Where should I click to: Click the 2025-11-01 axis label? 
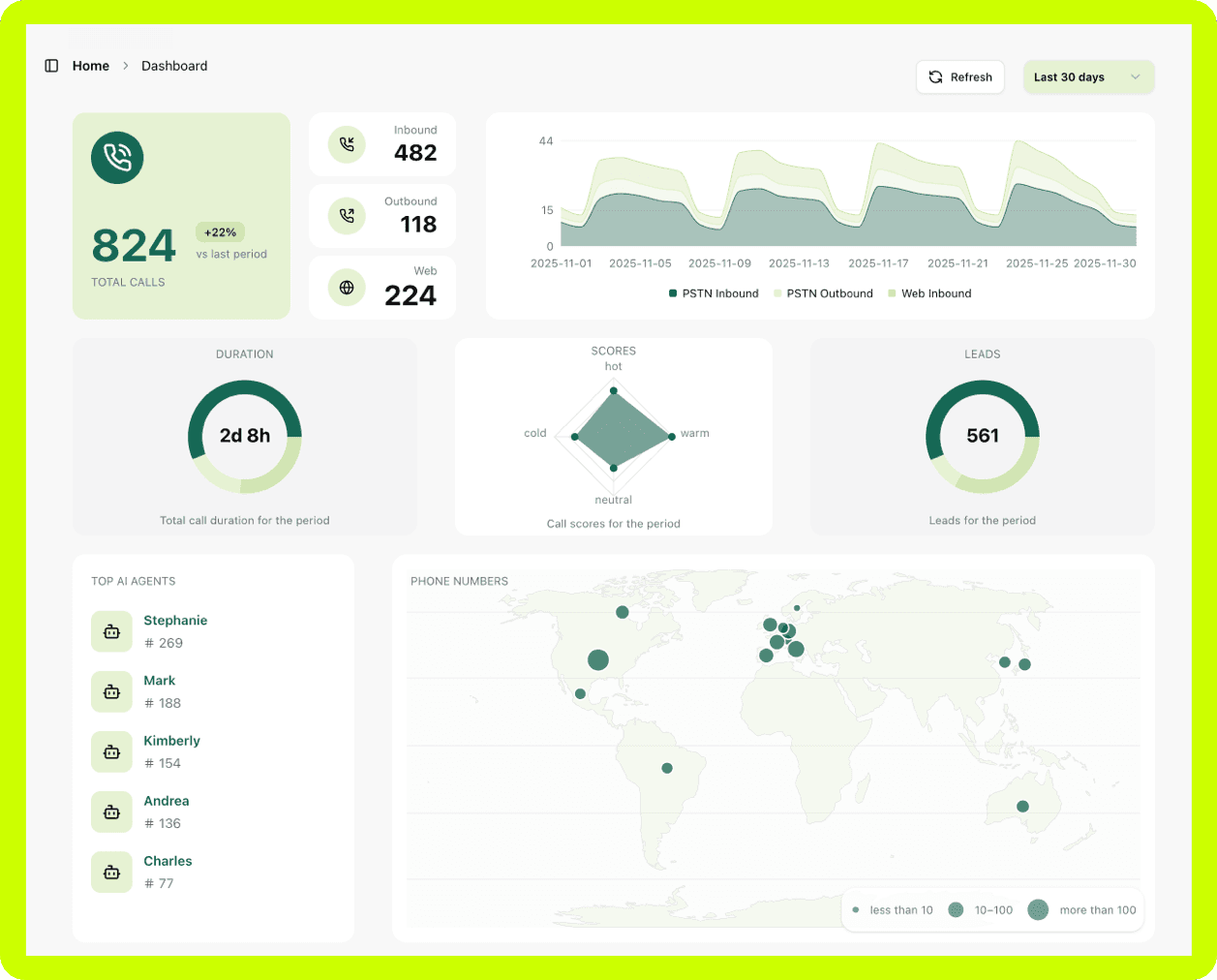[x=562, y=263]
